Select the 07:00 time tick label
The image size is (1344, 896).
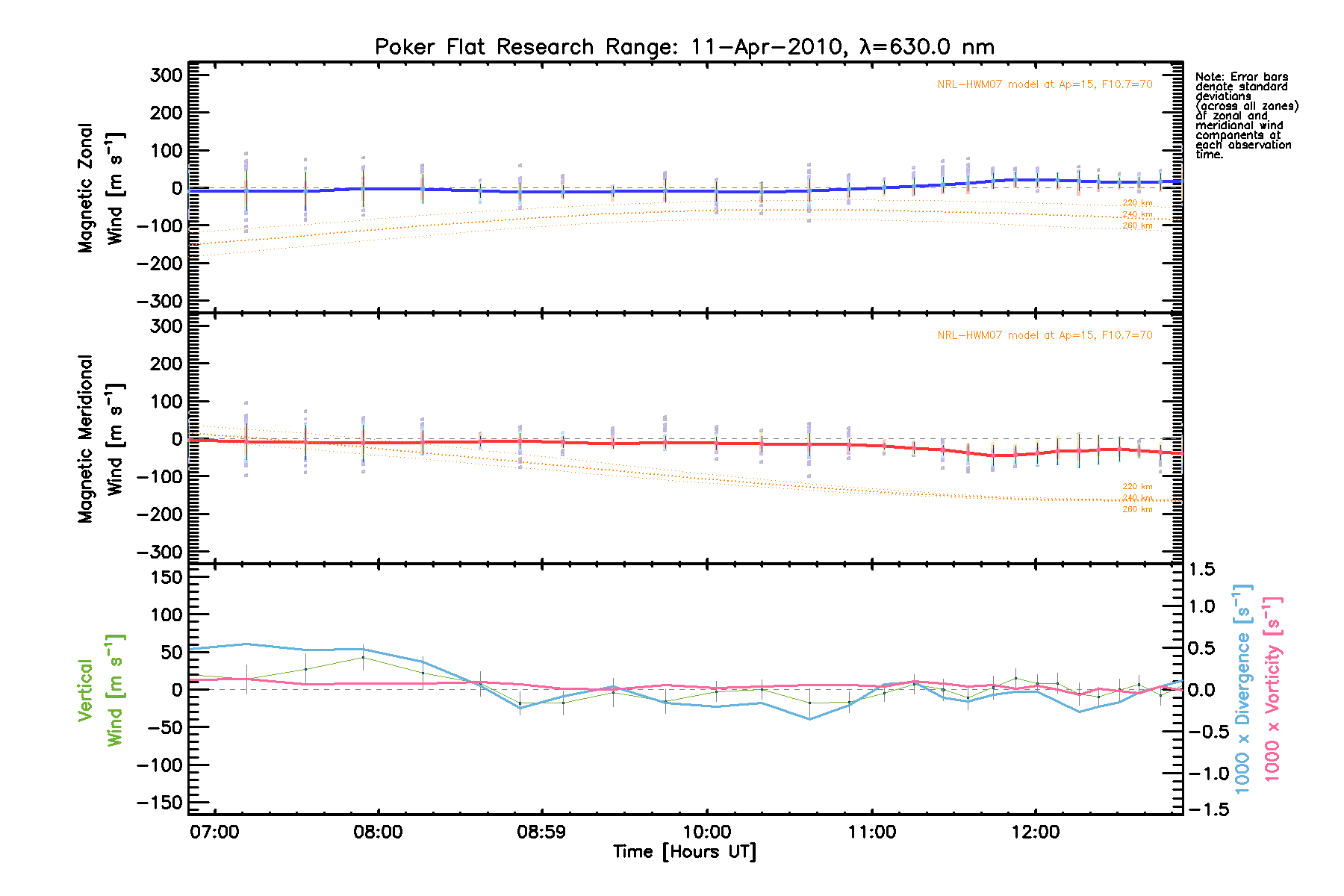click(x=214, y=832)
